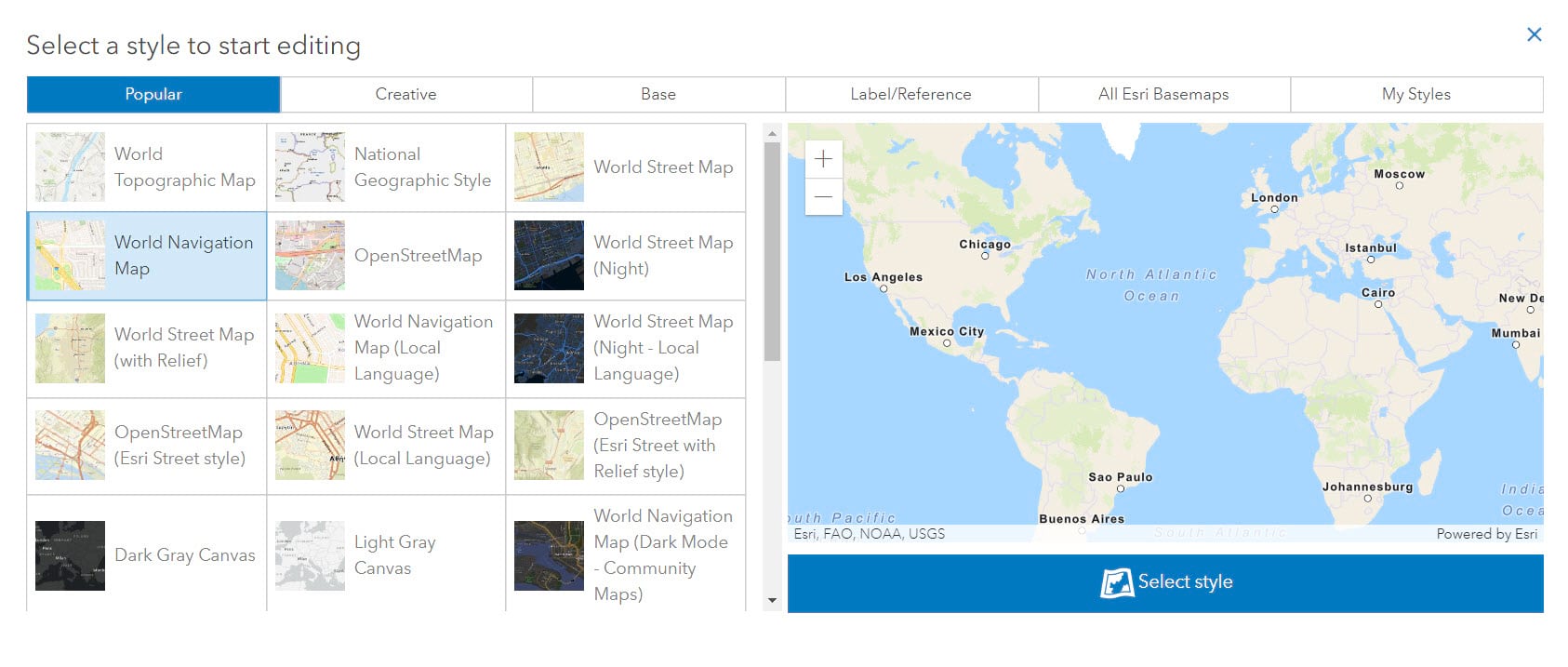The height and width of the screenshot is (667, 1568).
Task: Click the style list scrollbar thumb
Action: [x=772, y=251]
